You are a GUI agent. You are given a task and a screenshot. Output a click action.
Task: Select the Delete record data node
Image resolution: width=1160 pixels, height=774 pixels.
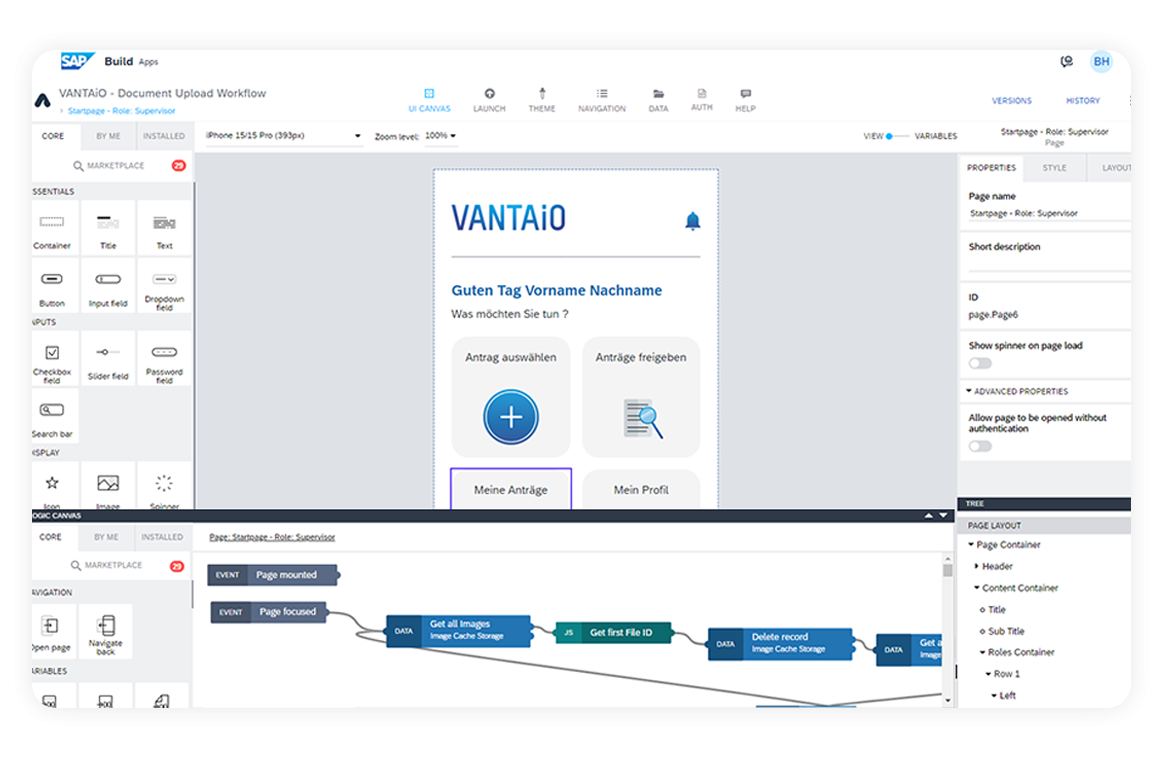(x=780, y=643)
